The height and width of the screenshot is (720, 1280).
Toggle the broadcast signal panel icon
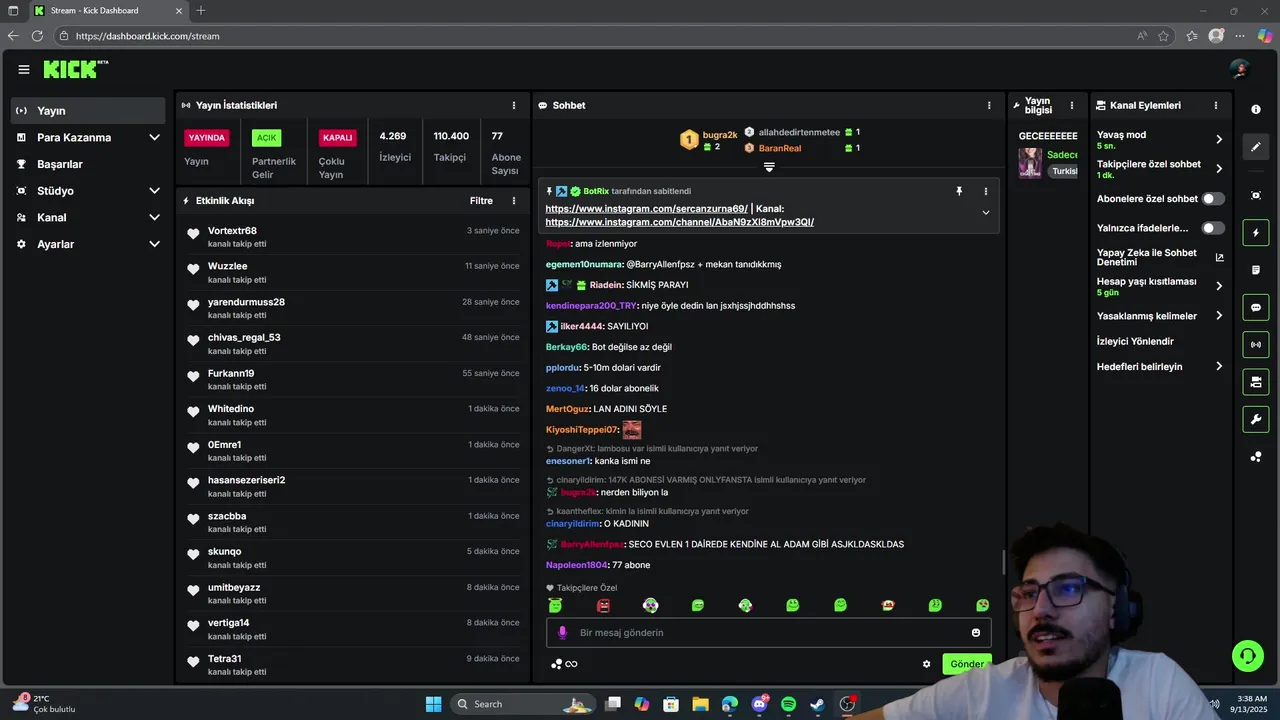coord(1256,345)
